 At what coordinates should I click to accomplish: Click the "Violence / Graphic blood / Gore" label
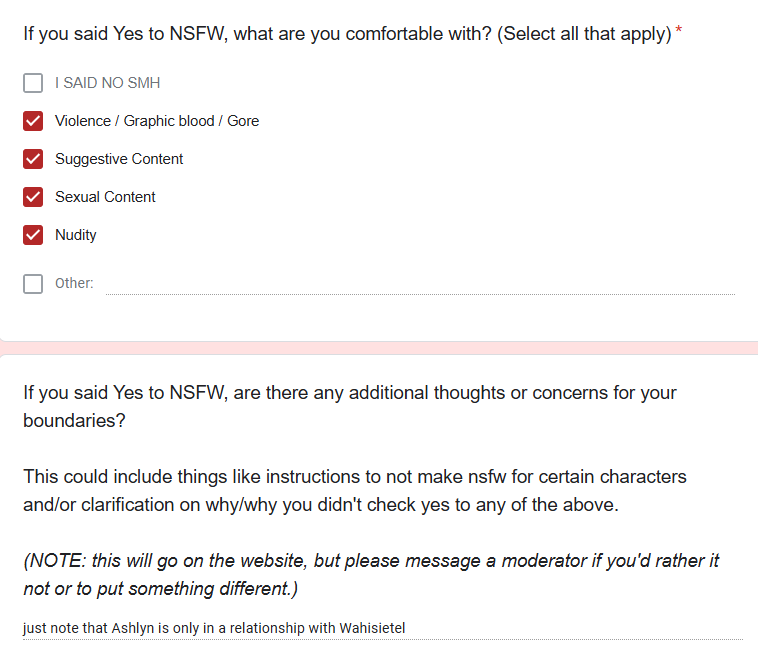tap(157, 121)
